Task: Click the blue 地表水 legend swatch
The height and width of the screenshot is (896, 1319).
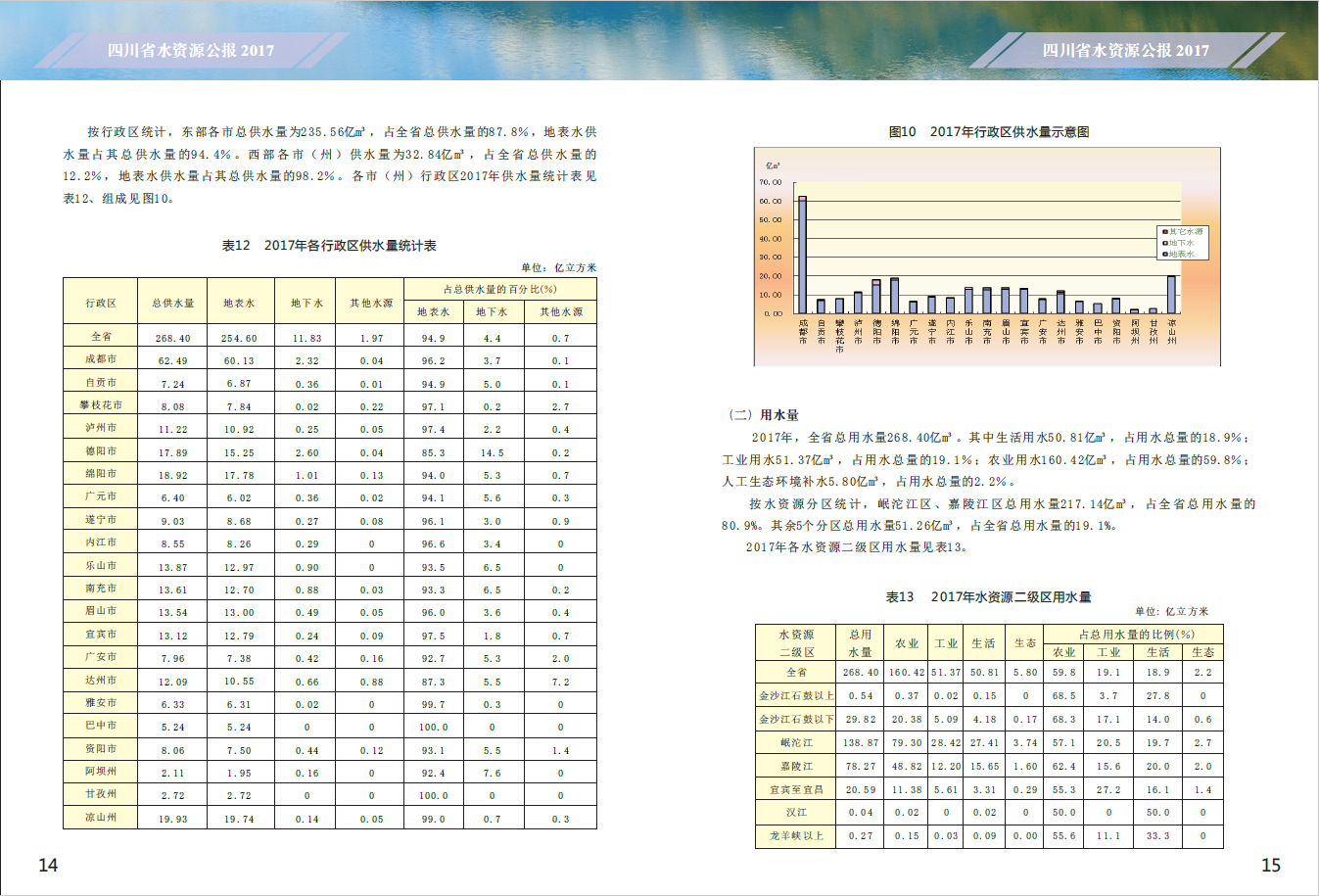Action: click(1164, 254)
